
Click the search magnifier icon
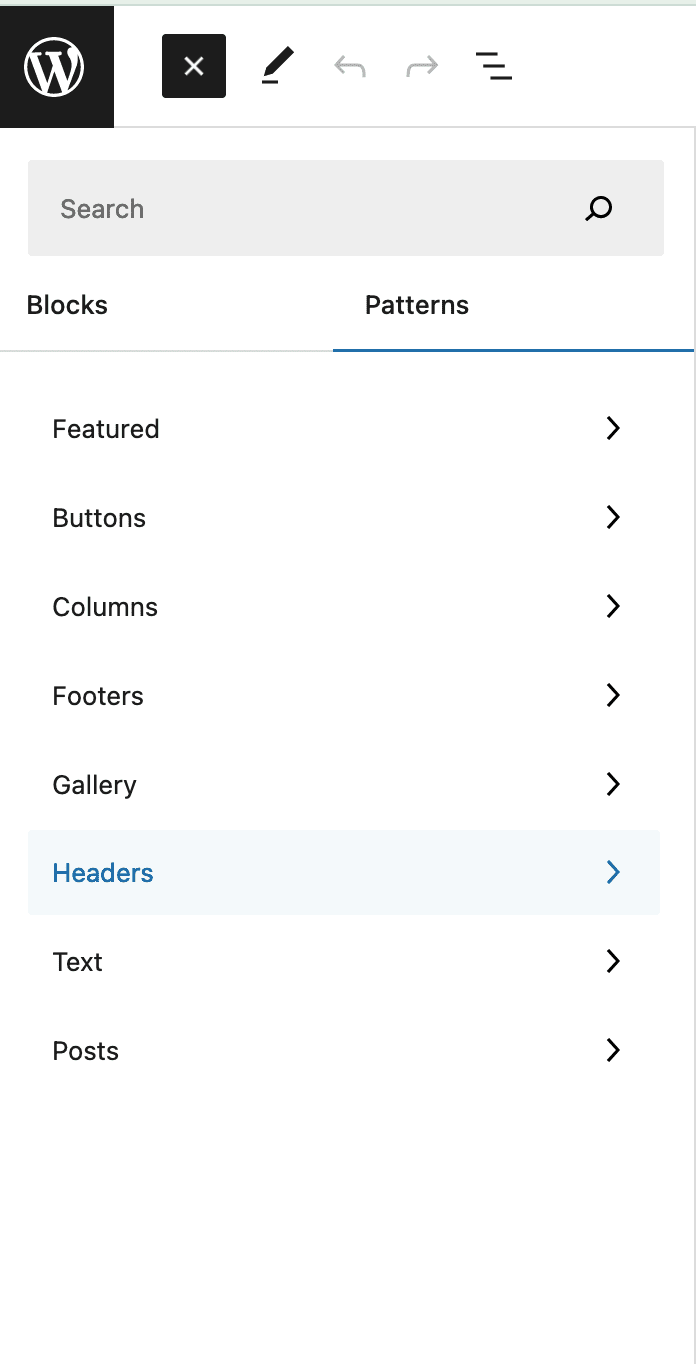click(x=598, y=208)
